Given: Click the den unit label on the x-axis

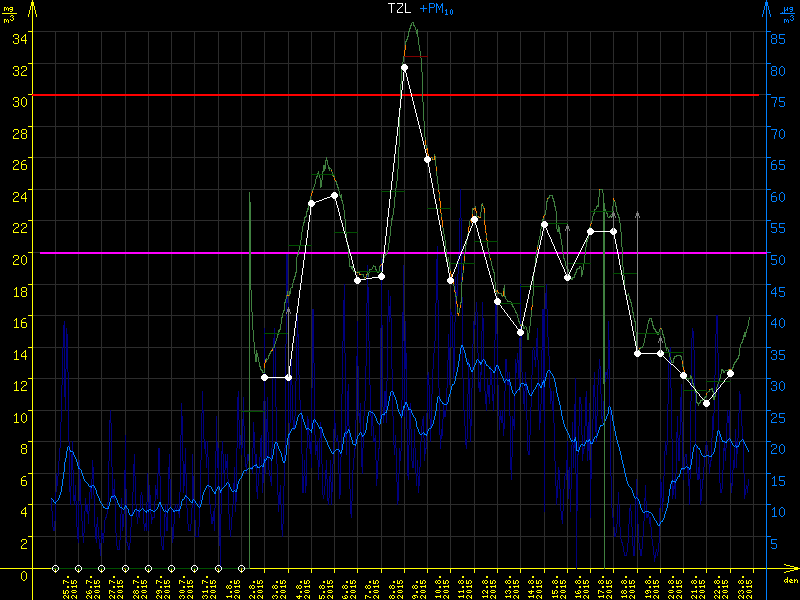Looking at the screenshot, I should point(789,584).
